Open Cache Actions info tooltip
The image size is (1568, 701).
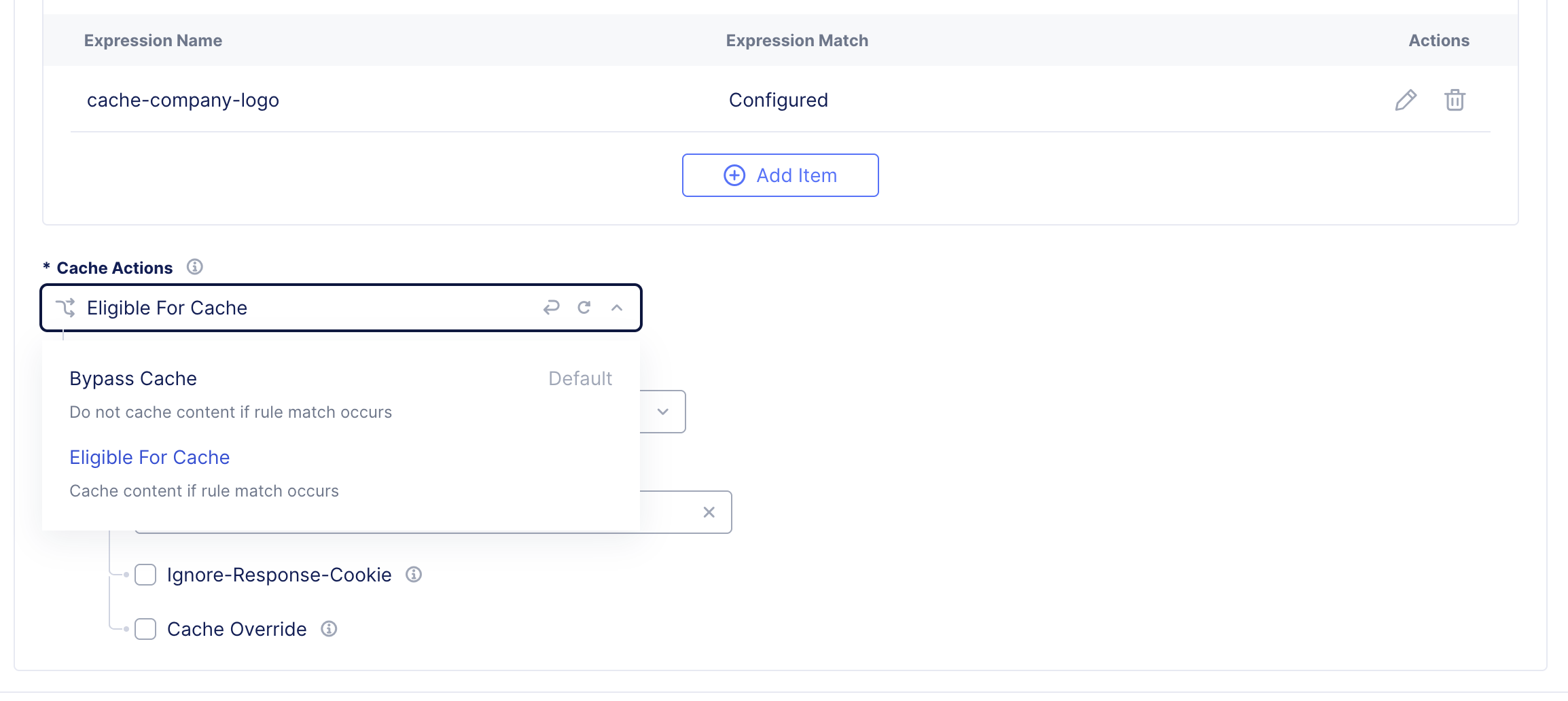195,267
